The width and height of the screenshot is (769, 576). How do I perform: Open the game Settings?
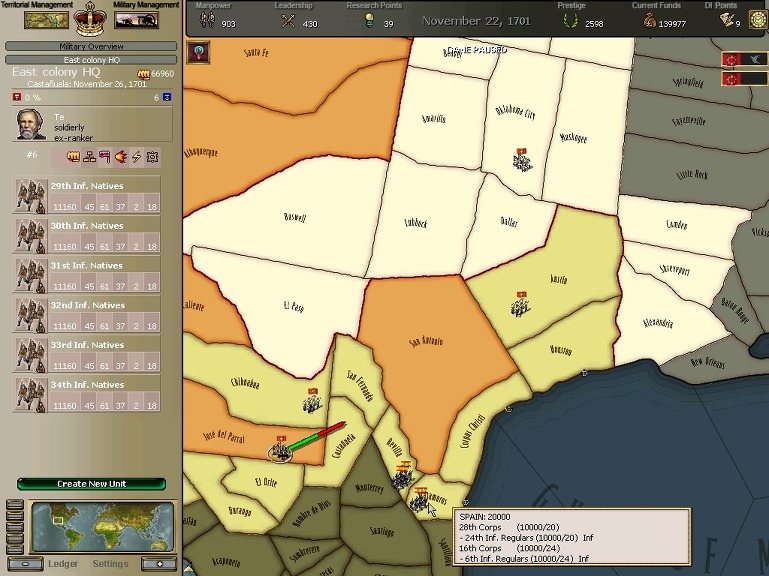click(110, 564)
